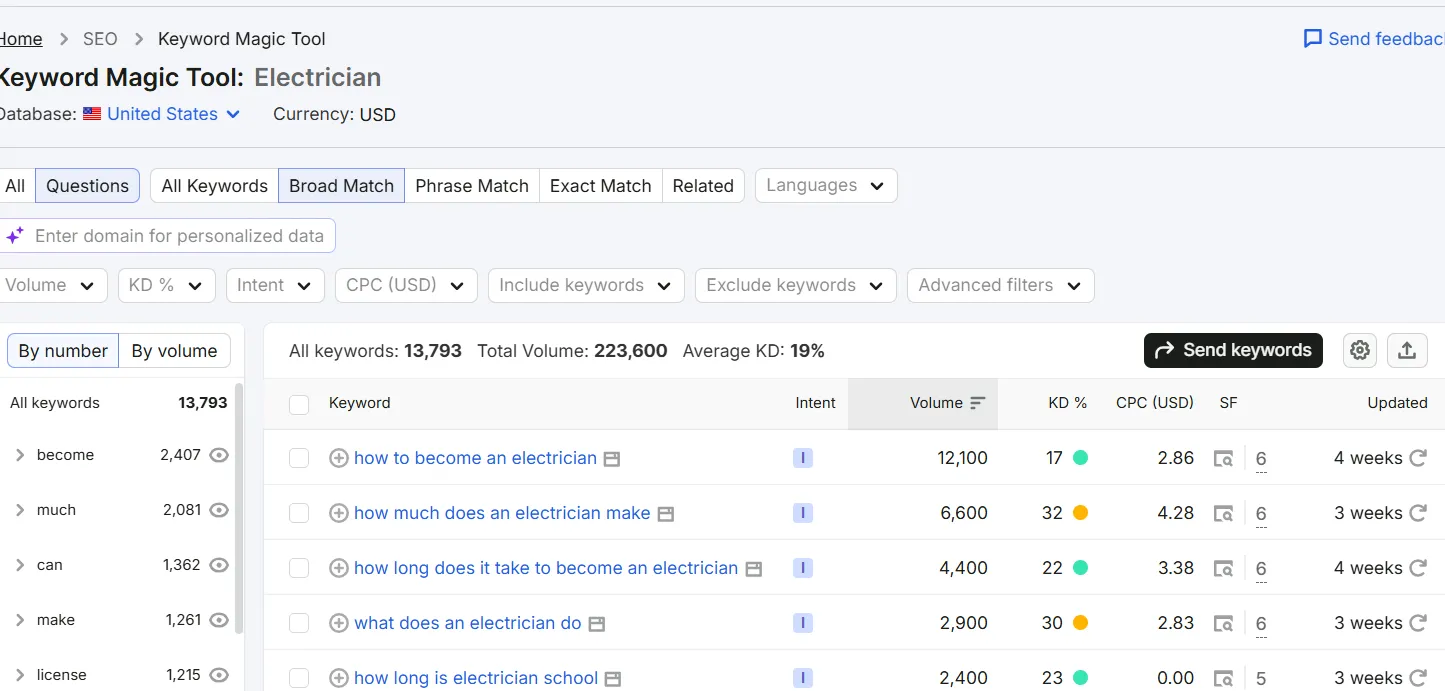Screen dimensions: 1445x691
Task: Expand the 'become' keyword group
Action: click(20, 455)
